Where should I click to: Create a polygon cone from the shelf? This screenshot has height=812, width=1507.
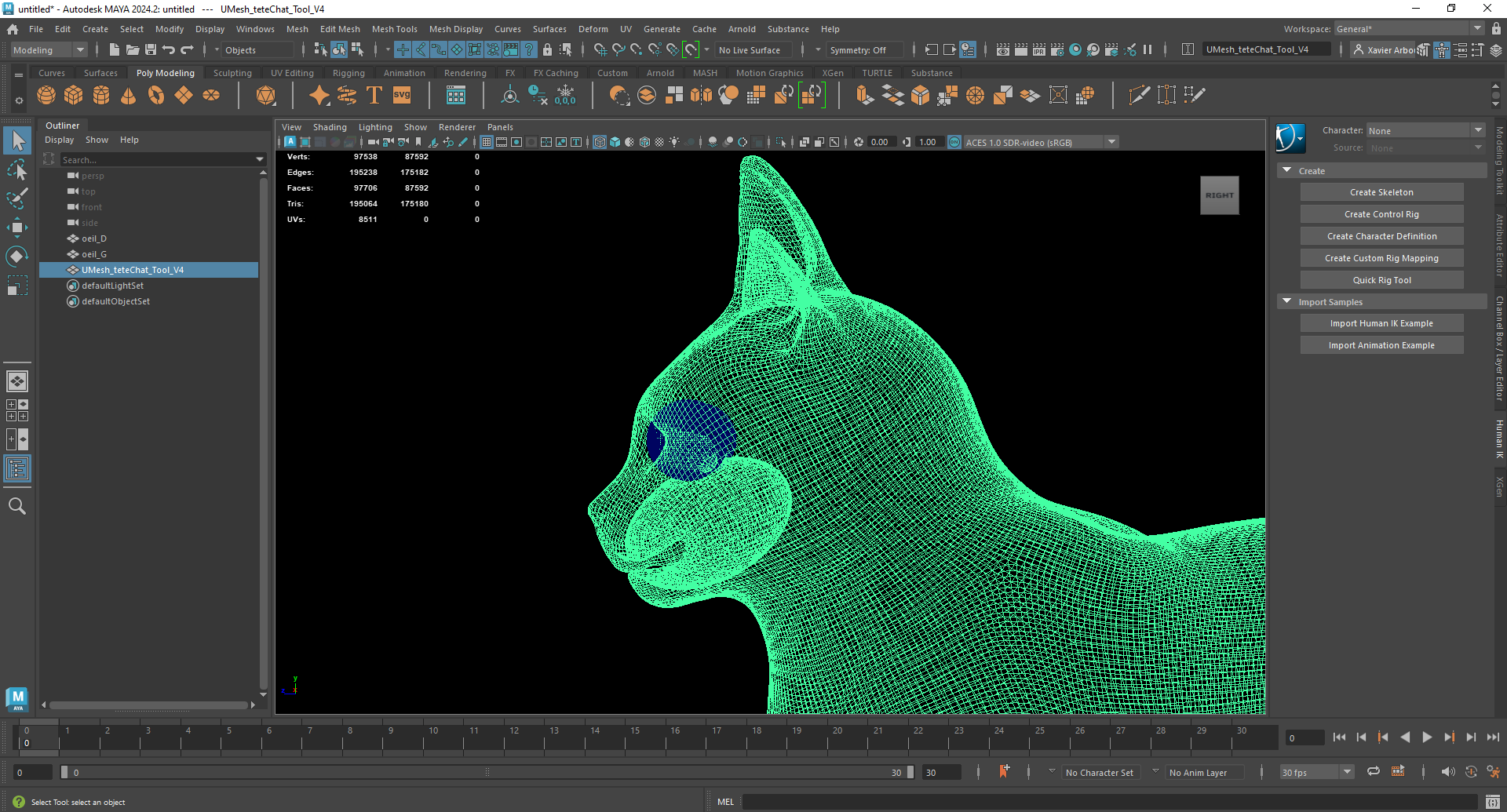pyautogui.click(x=129, y=96)
